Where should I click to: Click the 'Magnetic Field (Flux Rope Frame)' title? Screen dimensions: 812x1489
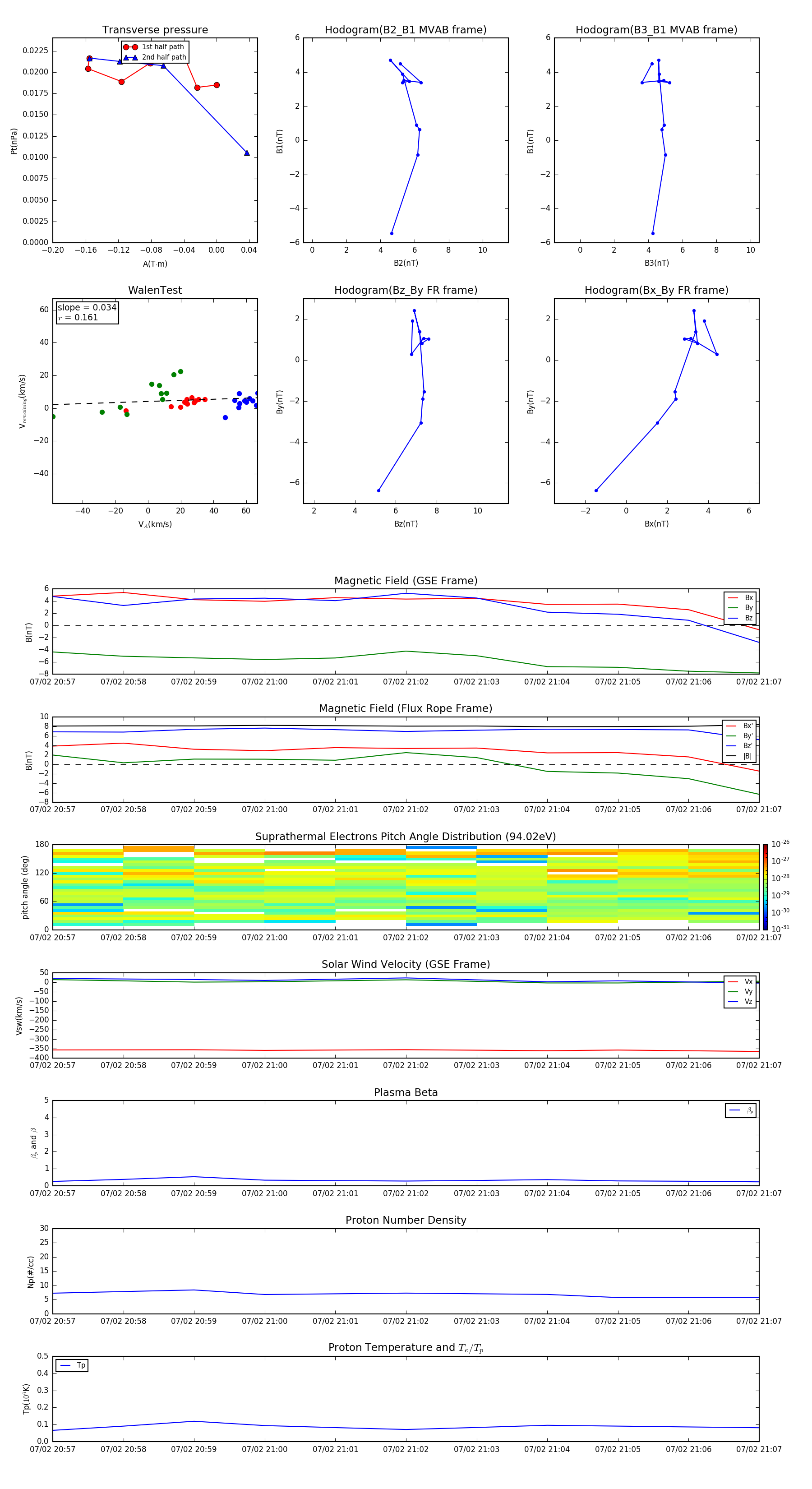(x=406, y=709)
